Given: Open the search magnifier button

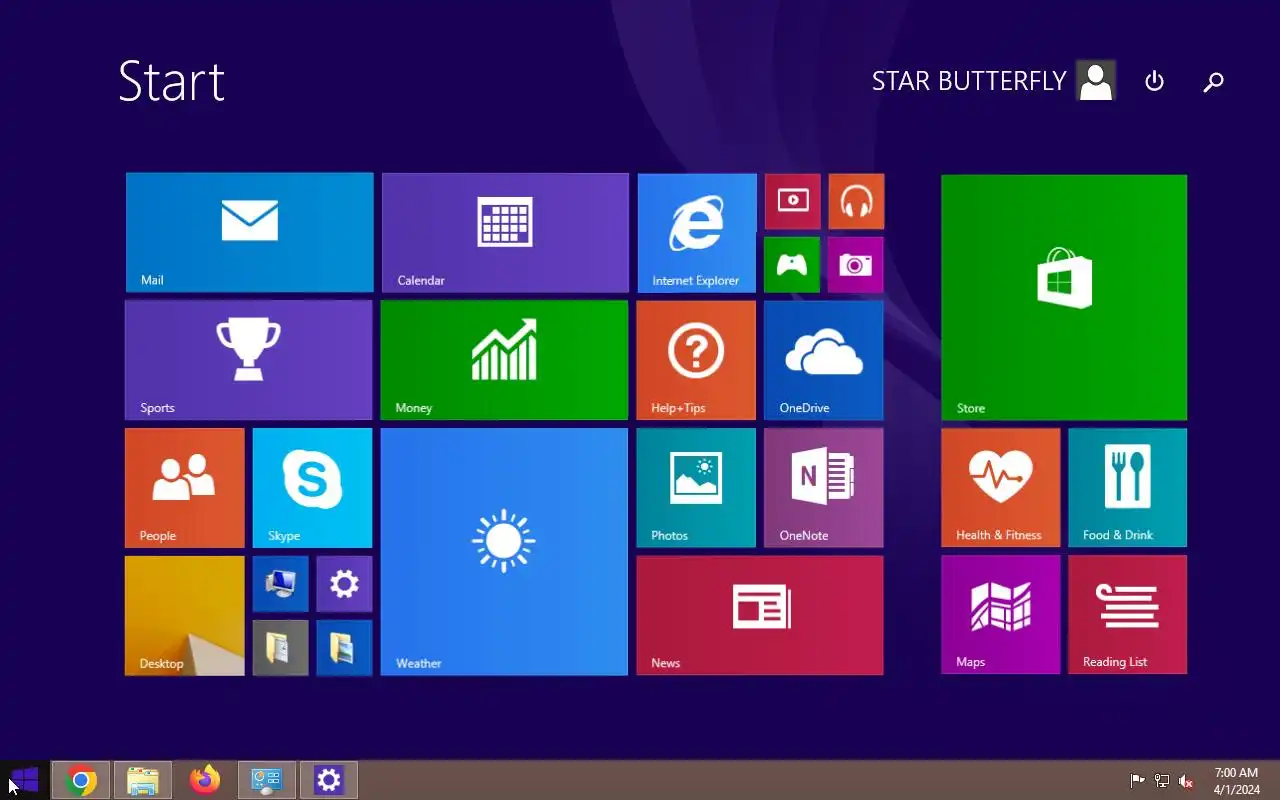Looking at the screenshot, I should [x=1213, y=81].
